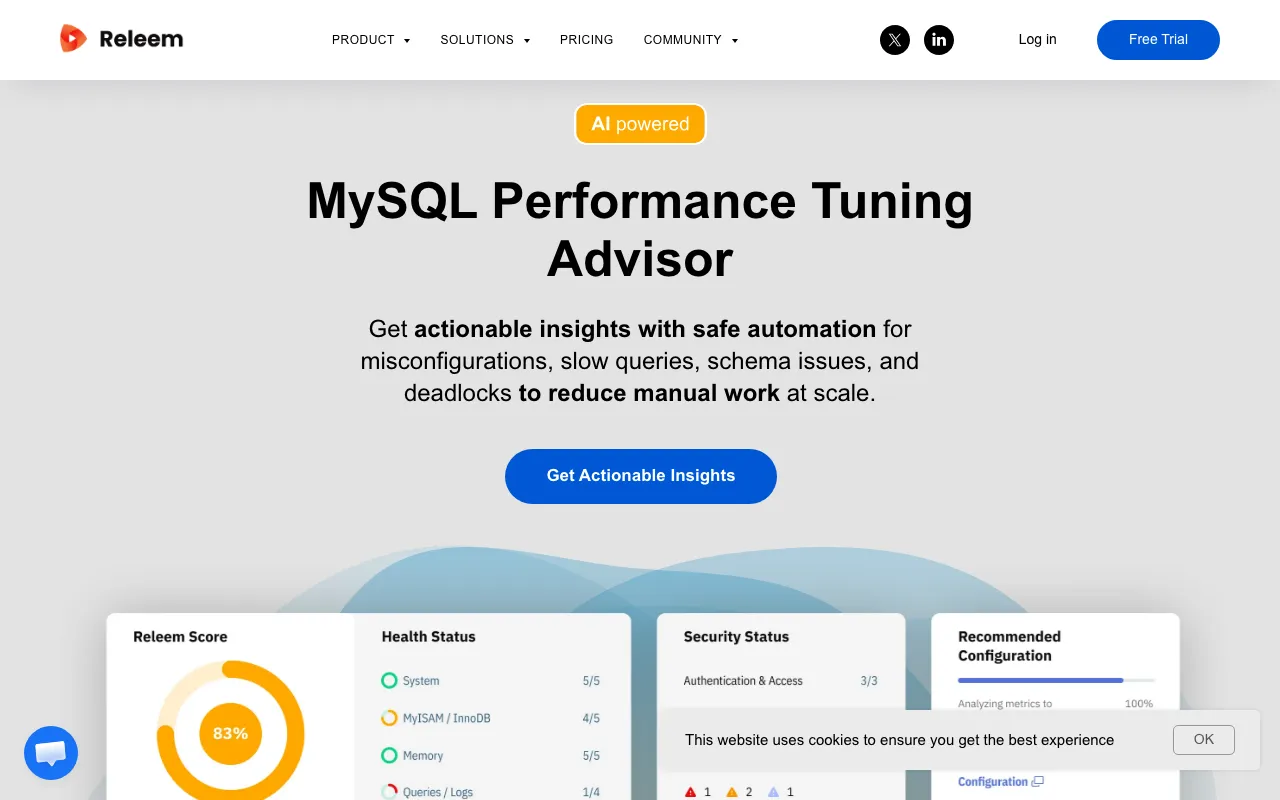Click the red warning triangle in Security Status
This screenshot has width=1280, height=800.
[x=690, y=792]
